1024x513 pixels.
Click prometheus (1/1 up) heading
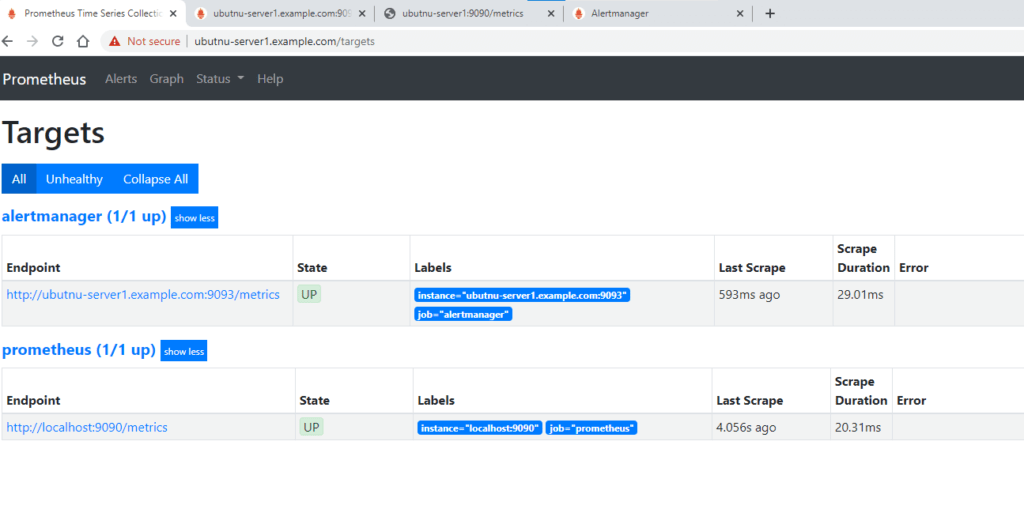(79, 350)
